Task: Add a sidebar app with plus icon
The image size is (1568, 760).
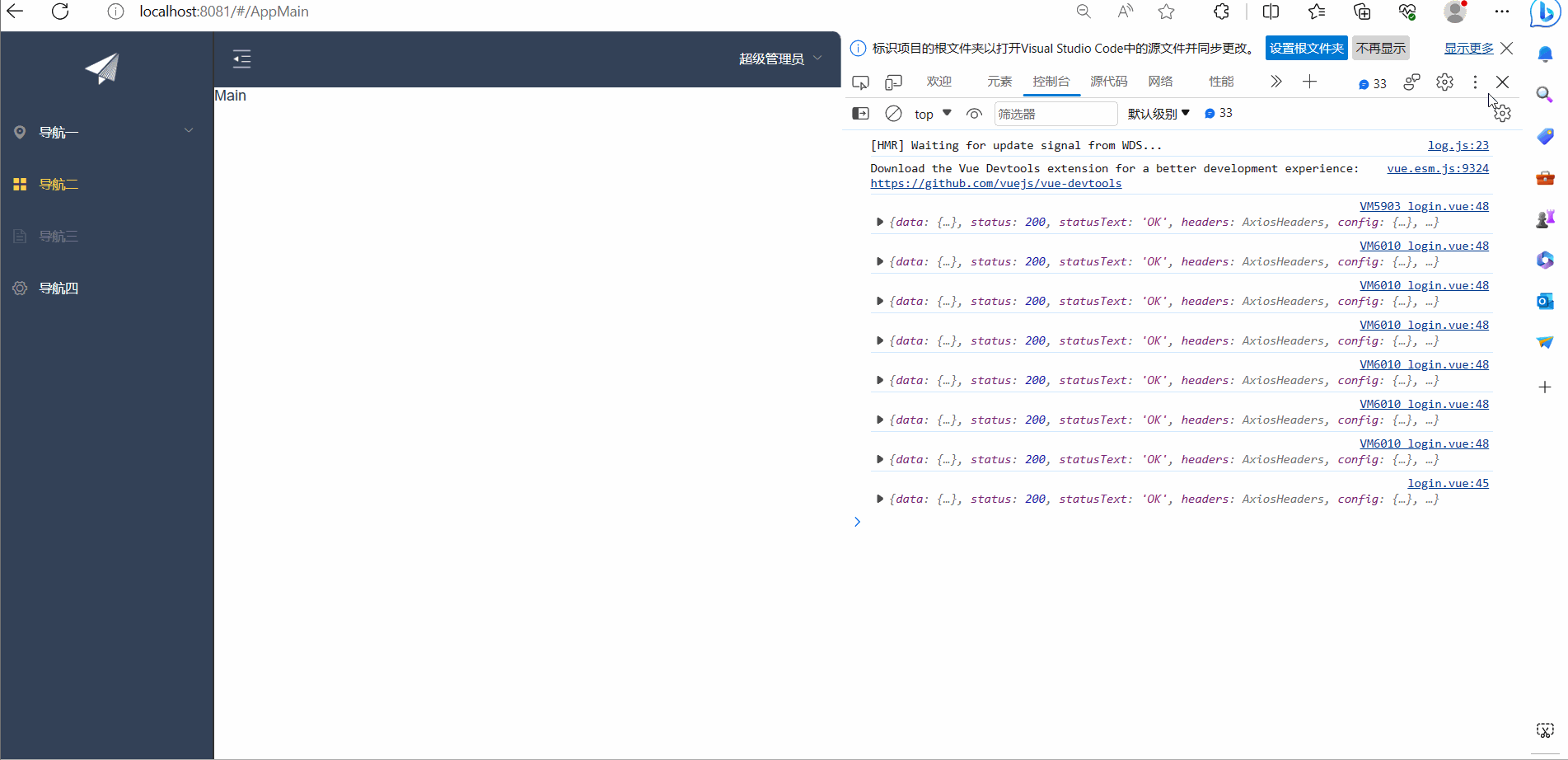Action: click(x=1545, y=387)
